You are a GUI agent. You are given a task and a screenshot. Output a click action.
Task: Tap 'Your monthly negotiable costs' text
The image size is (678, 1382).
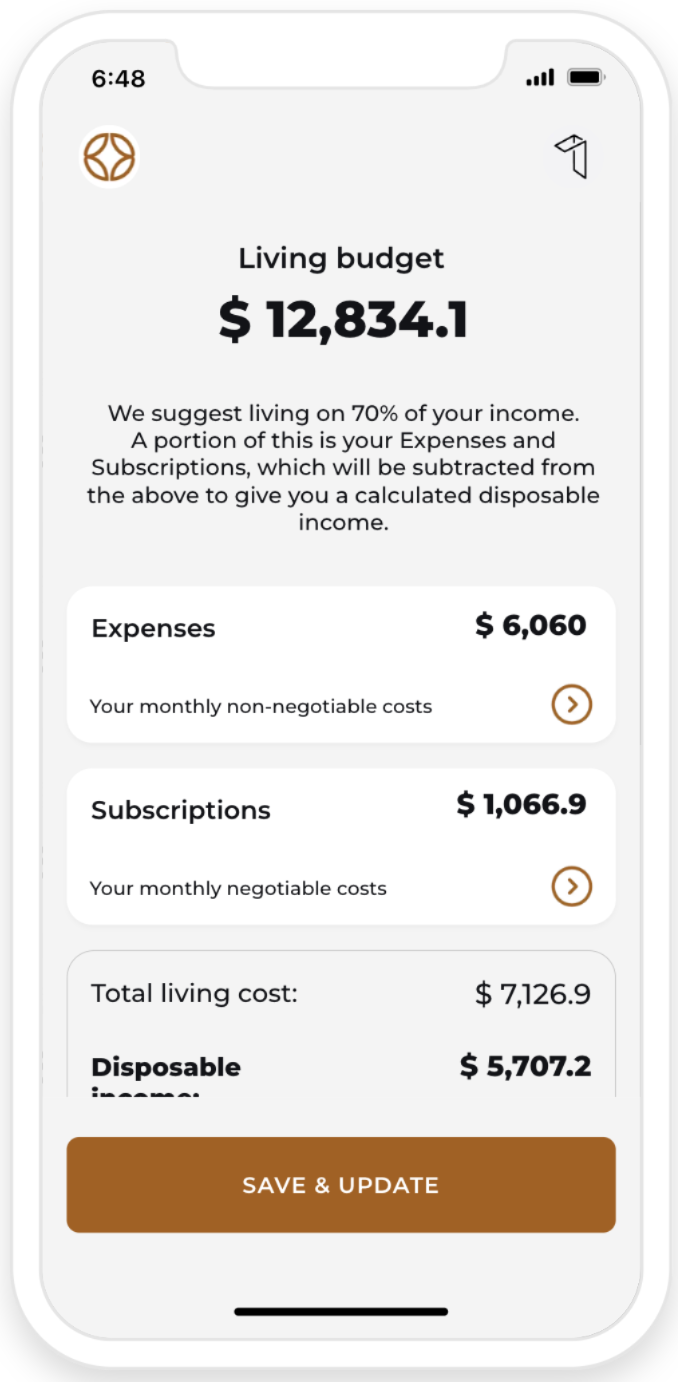(x=238, y=888)
